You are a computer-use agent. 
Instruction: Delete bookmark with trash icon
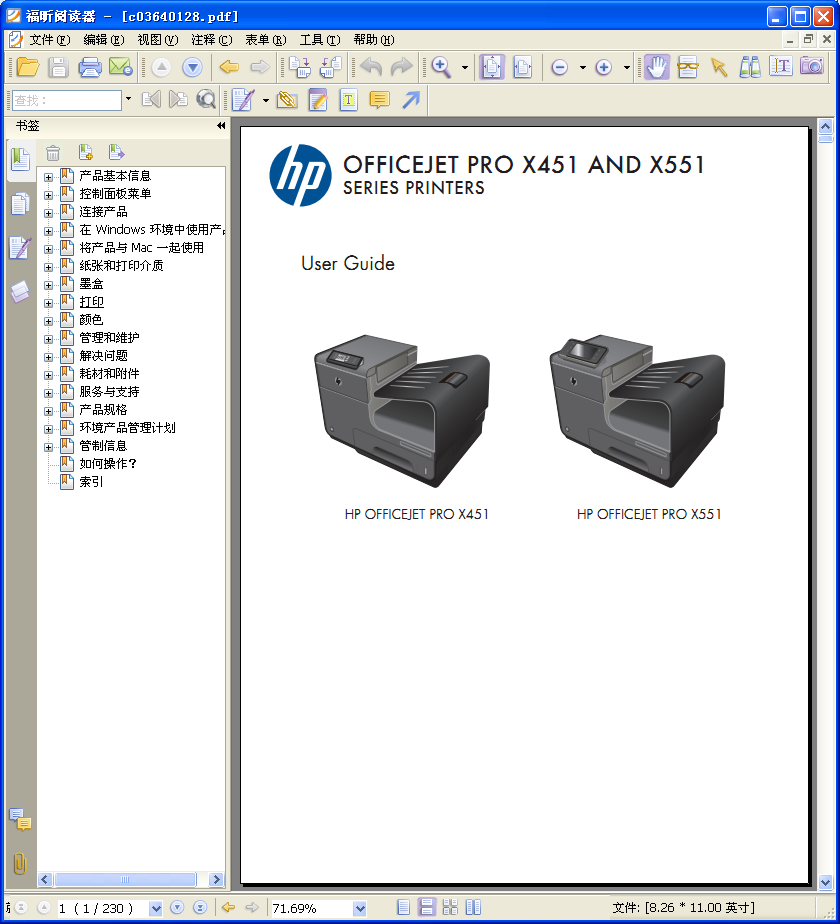(x=53, y=153)
